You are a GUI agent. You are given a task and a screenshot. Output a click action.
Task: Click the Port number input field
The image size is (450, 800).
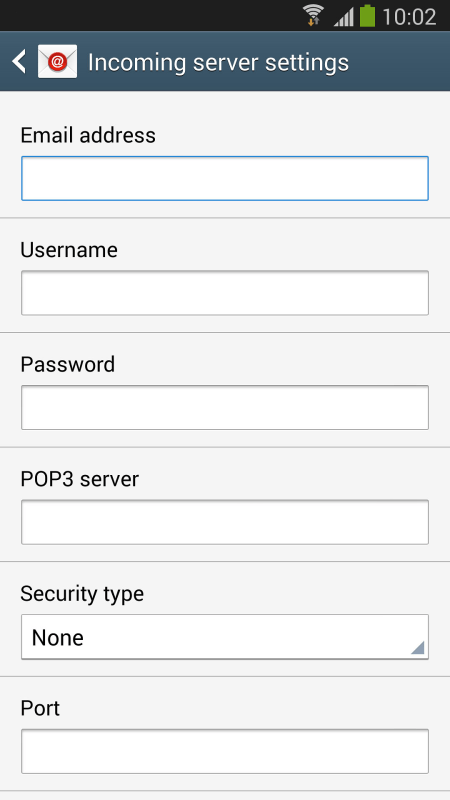225,752
